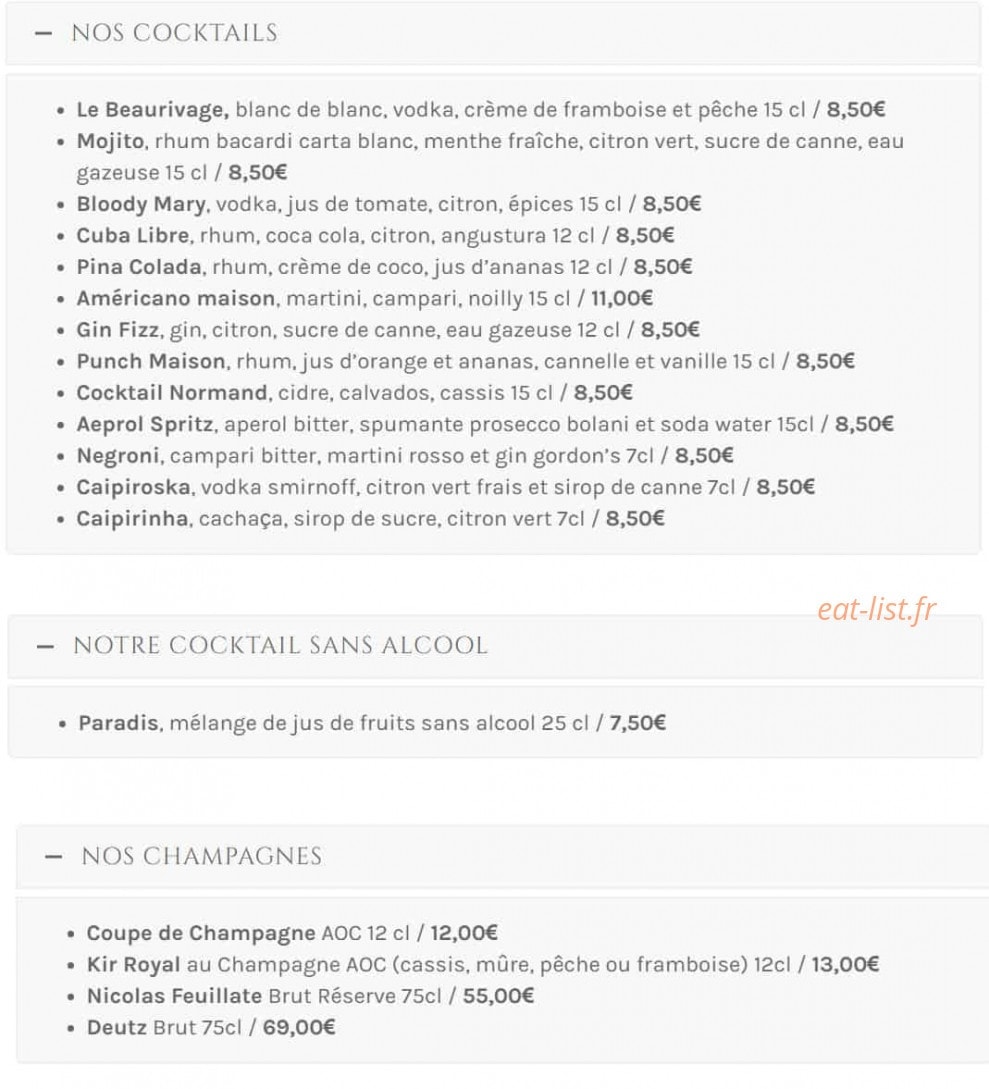Click the NOS CHAMPAGNES accordion header
The image size is (989, 1089).
(503, 856)
